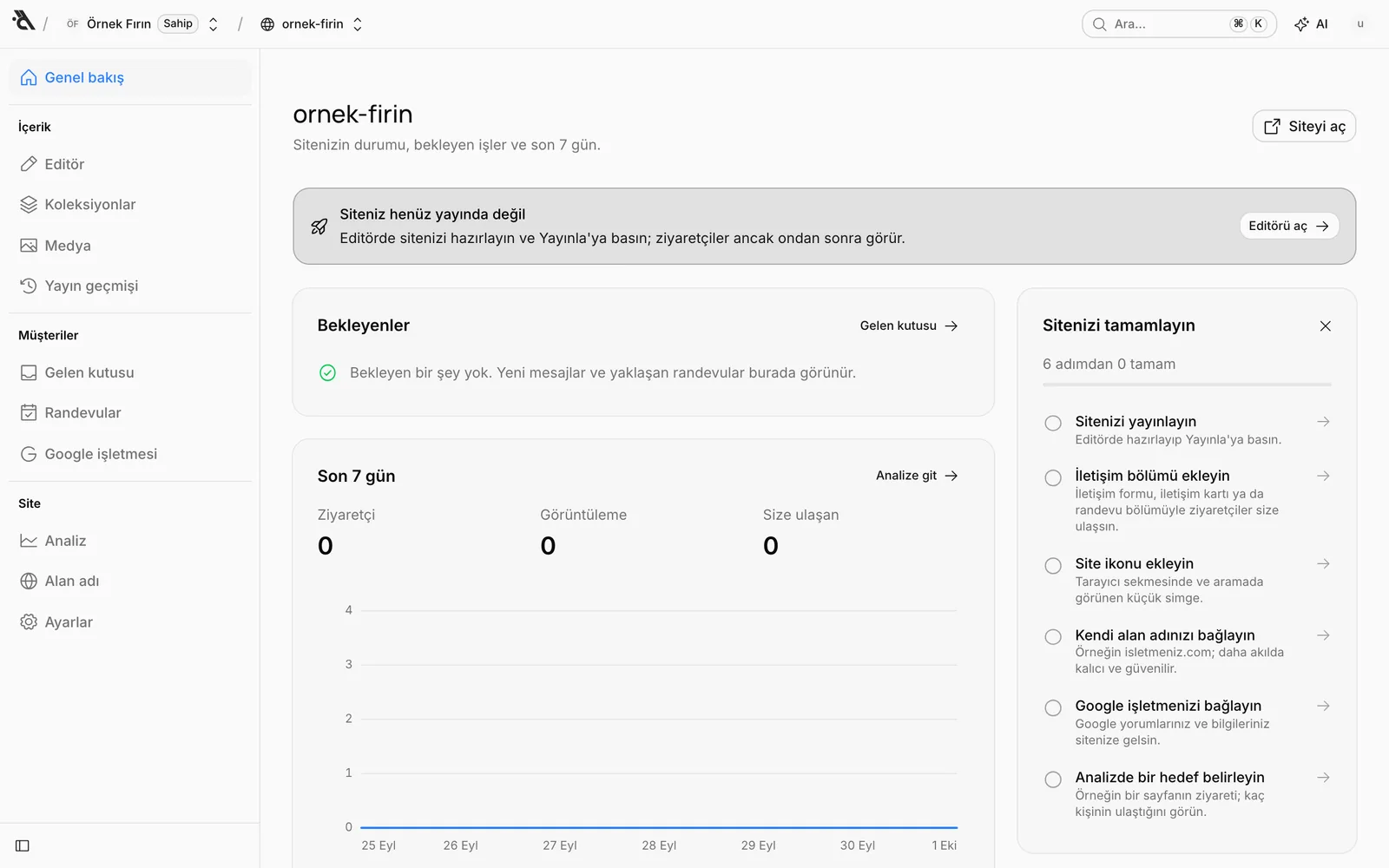The width and height of the screenshot is (1389, 868).
Task: Open Google işletmesi in the sidebar
Action: tap(130, 454)
